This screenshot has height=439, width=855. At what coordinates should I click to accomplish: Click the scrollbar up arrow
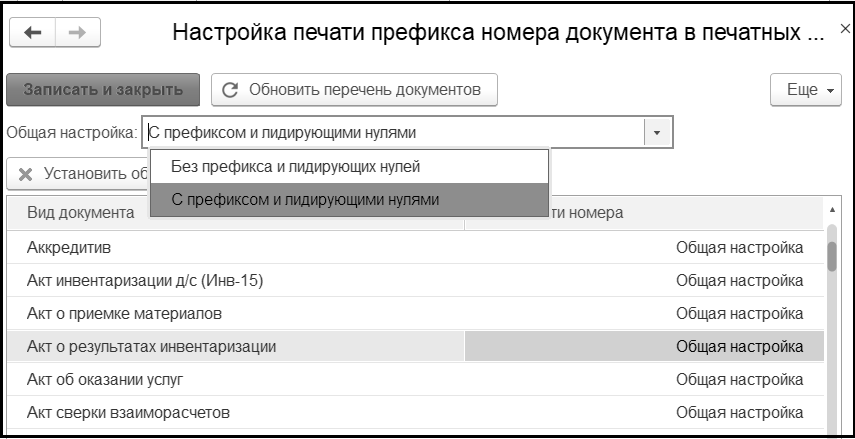832,211
